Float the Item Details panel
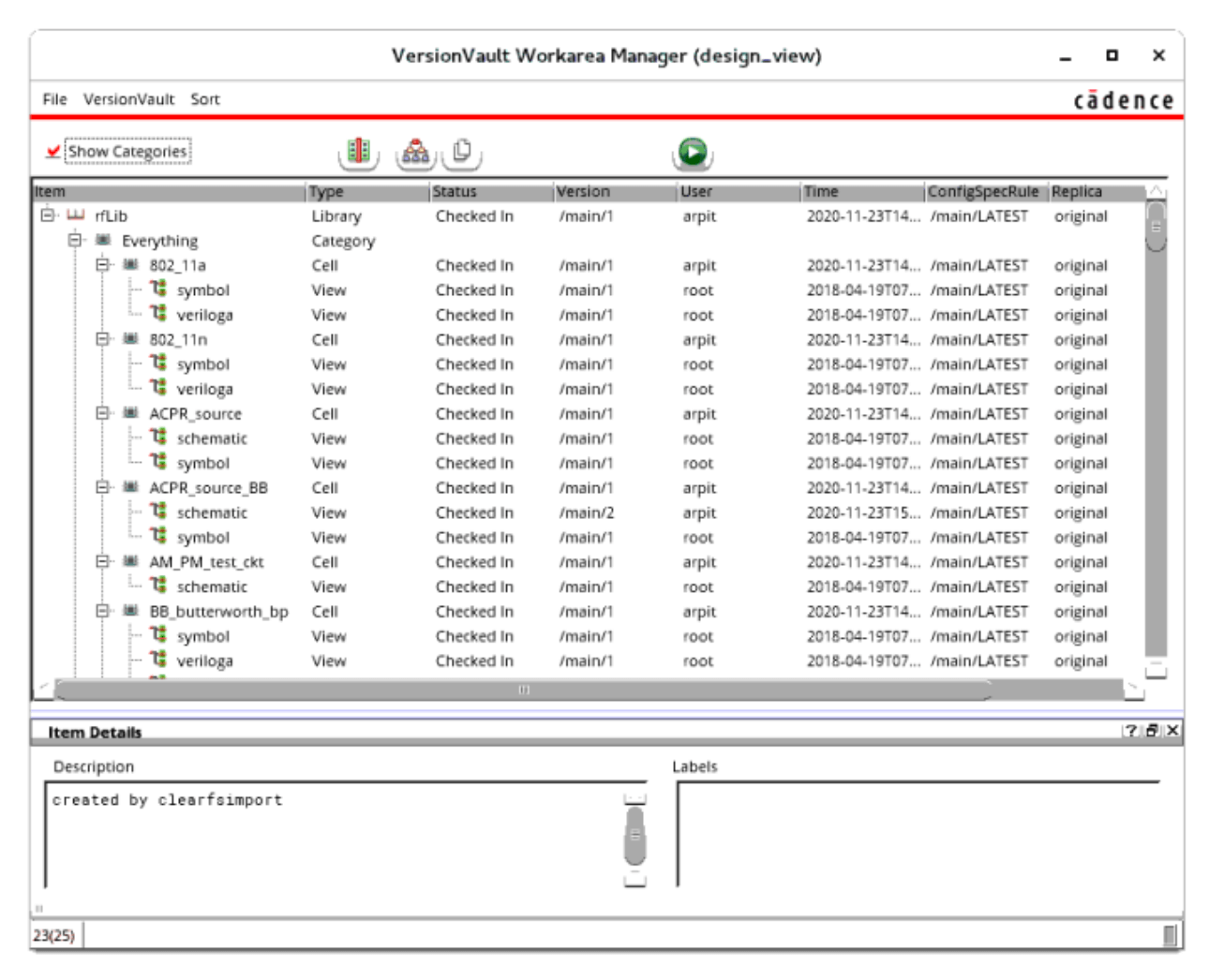The image size is (1209, 980). click(1152, 731)
